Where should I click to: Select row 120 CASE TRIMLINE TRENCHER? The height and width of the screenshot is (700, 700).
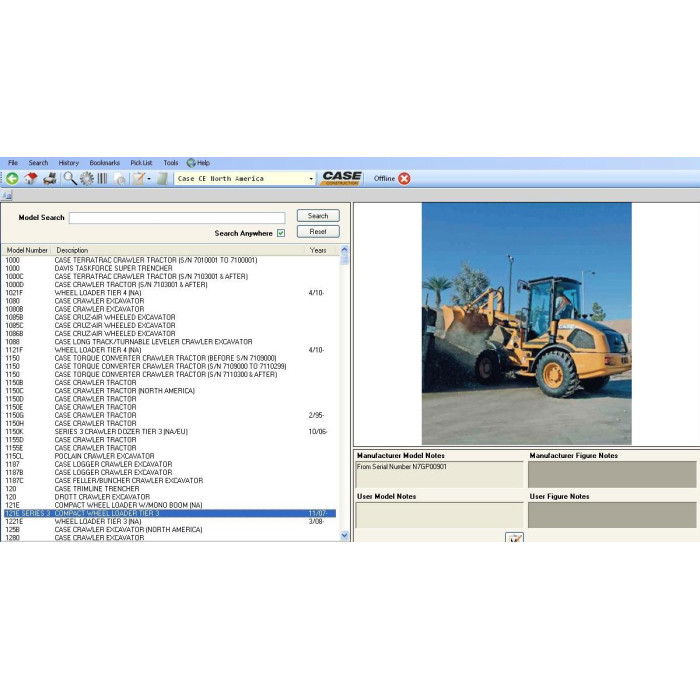(170, 489)
